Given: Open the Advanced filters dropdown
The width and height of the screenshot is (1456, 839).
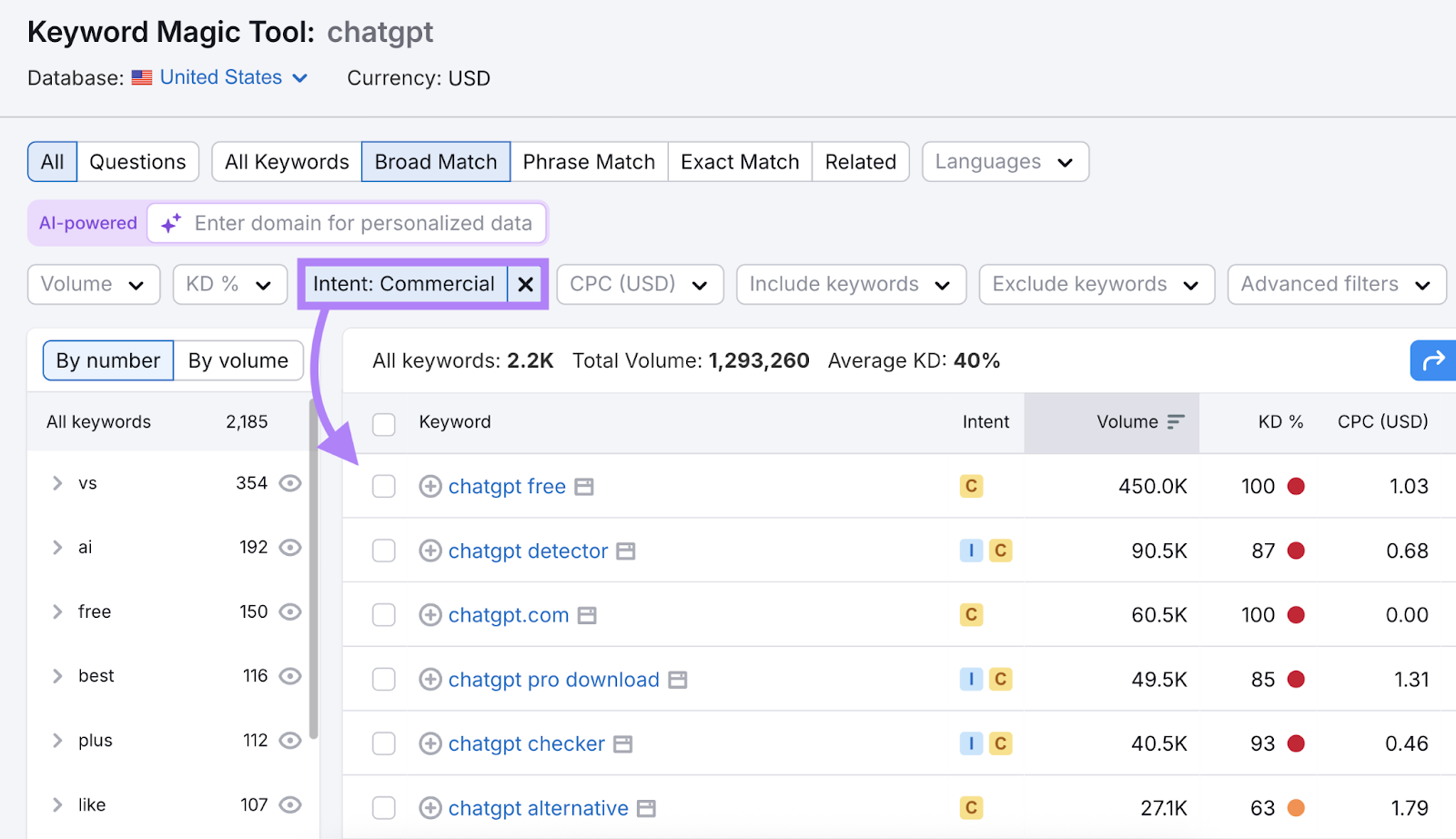Looking at the screenshot, I should coord(1336,284).
